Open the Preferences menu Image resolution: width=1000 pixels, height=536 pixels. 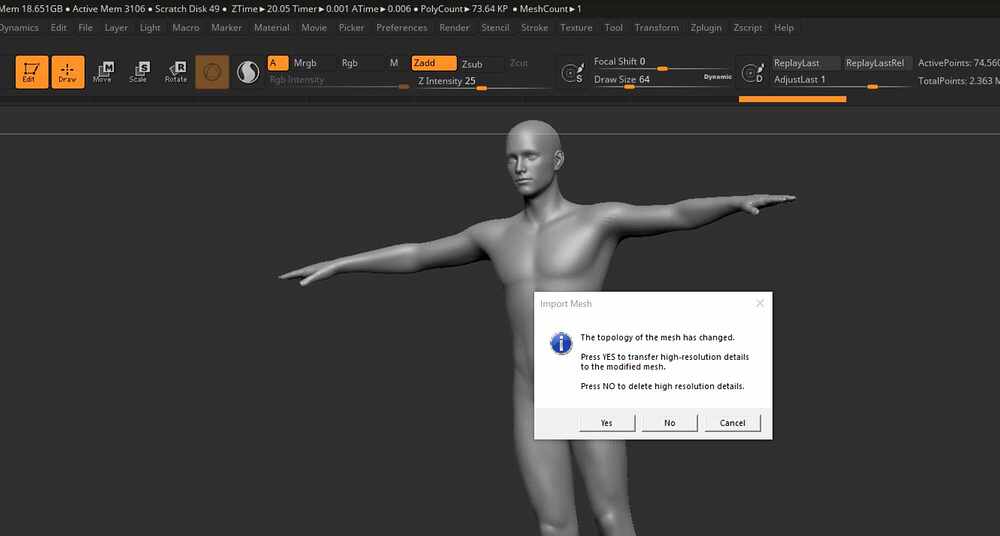(x=402, y=27)
